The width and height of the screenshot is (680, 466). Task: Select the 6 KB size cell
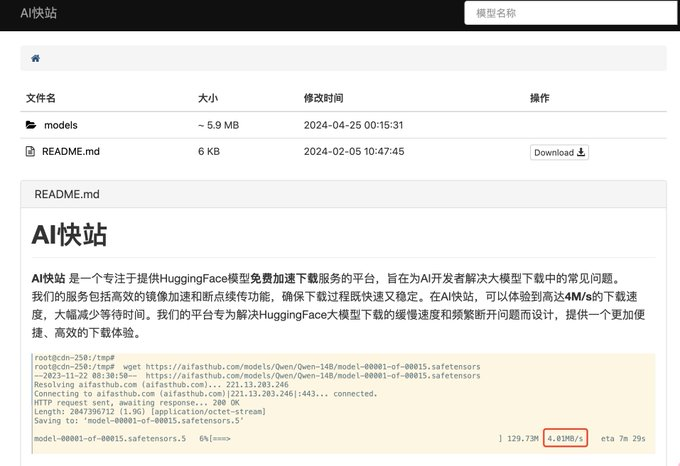pos(209,151)
